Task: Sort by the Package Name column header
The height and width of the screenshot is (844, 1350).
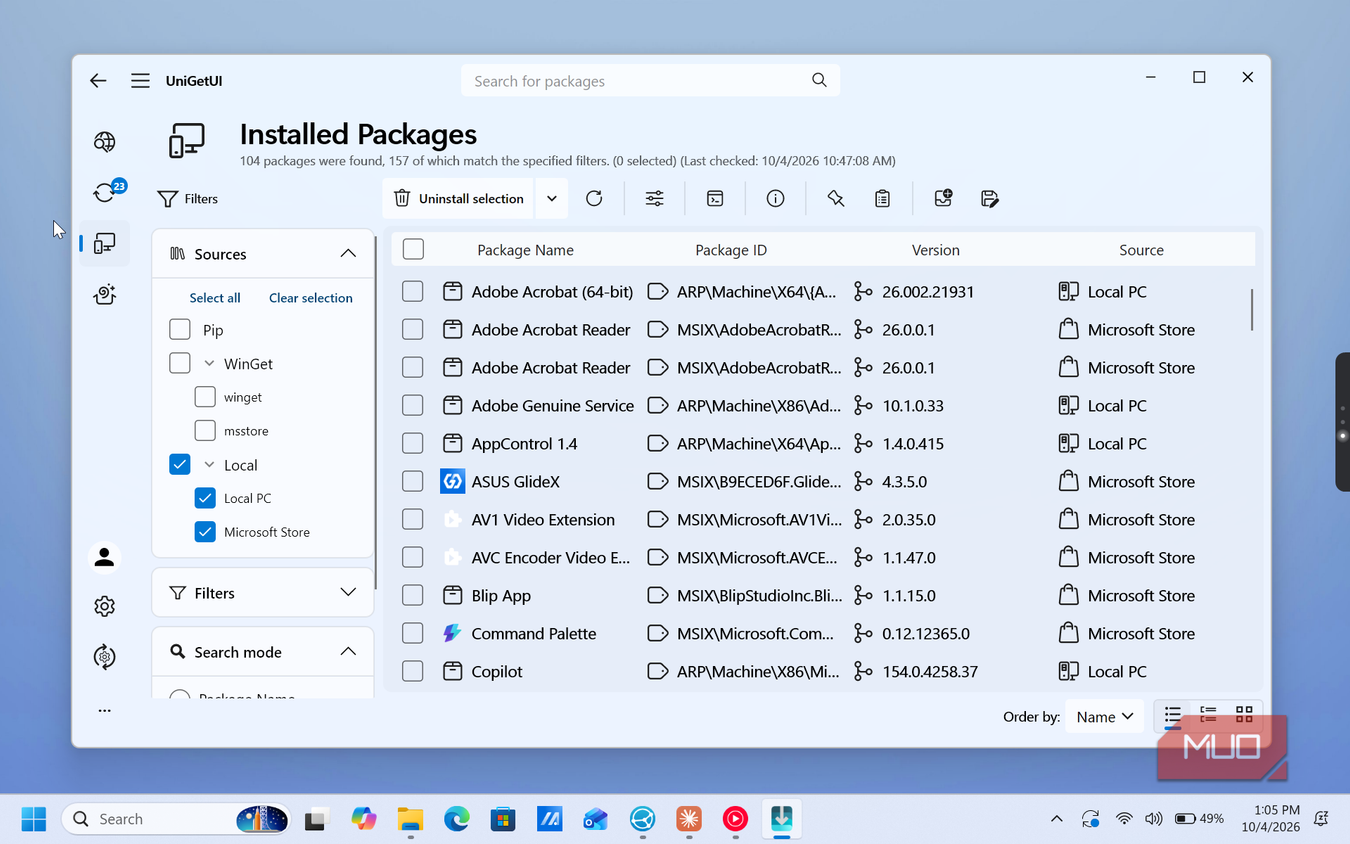Action: (525, 250)
